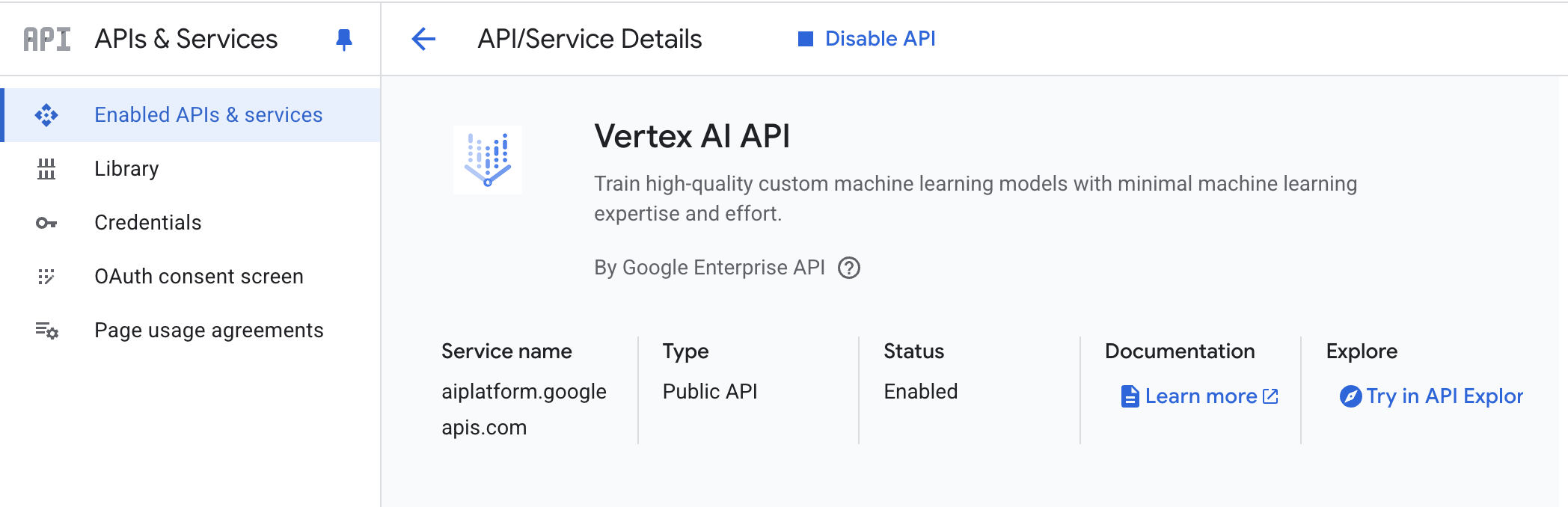Click the back arrow beside API/Service Details
Viewport: 1568px width, 507px height.
[x=423, y=39]
